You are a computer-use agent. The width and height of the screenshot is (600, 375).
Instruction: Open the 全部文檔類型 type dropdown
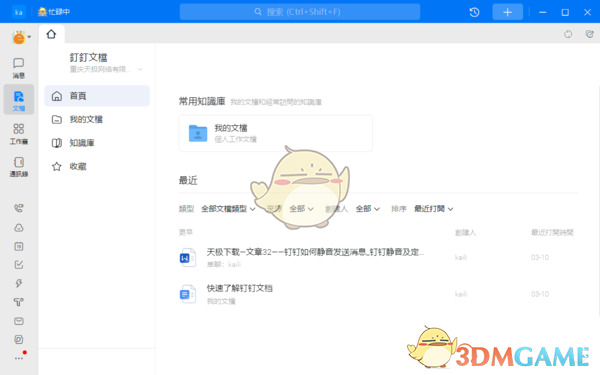pyautogui.click(x=228, y=209)
